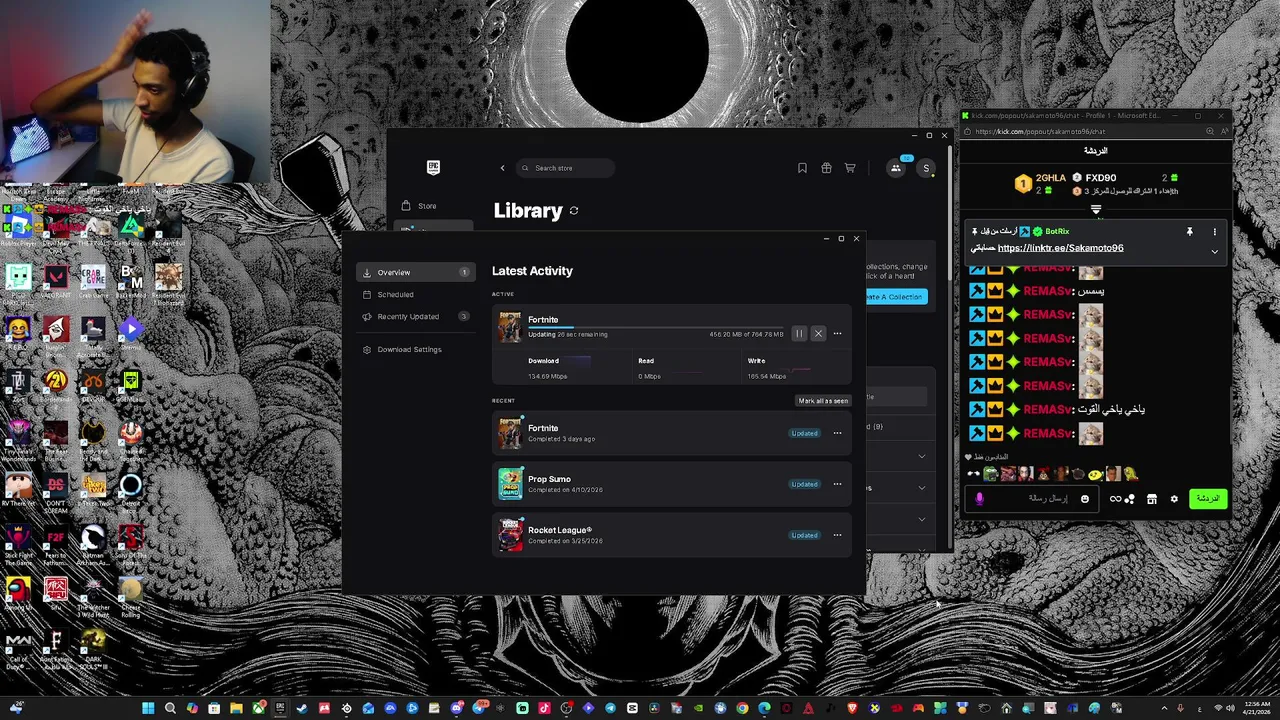Open File Explorer from the taskbar

[236, 709]
